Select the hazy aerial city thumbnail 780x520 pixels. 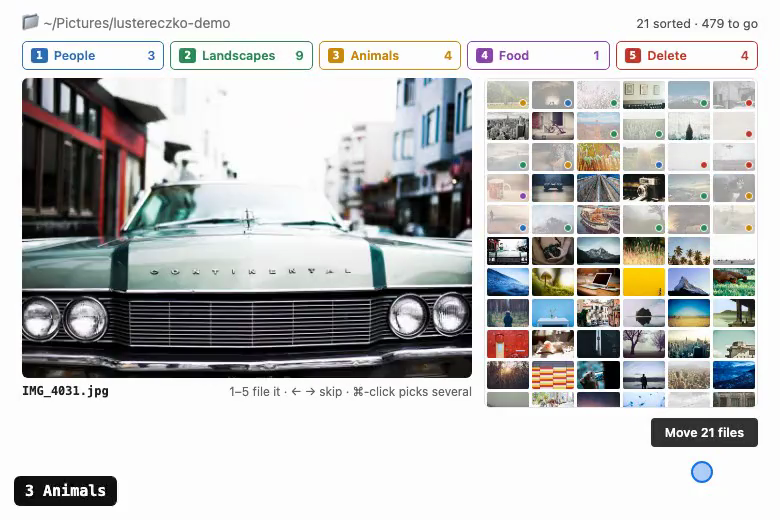point(689,375)
